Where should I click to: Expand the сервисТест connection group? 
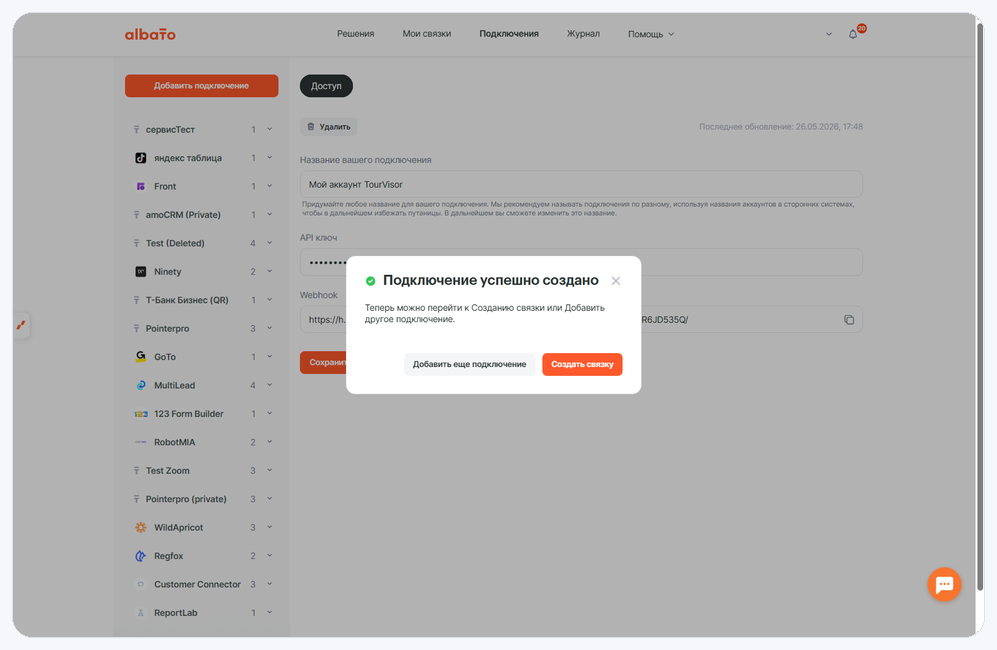270,129
